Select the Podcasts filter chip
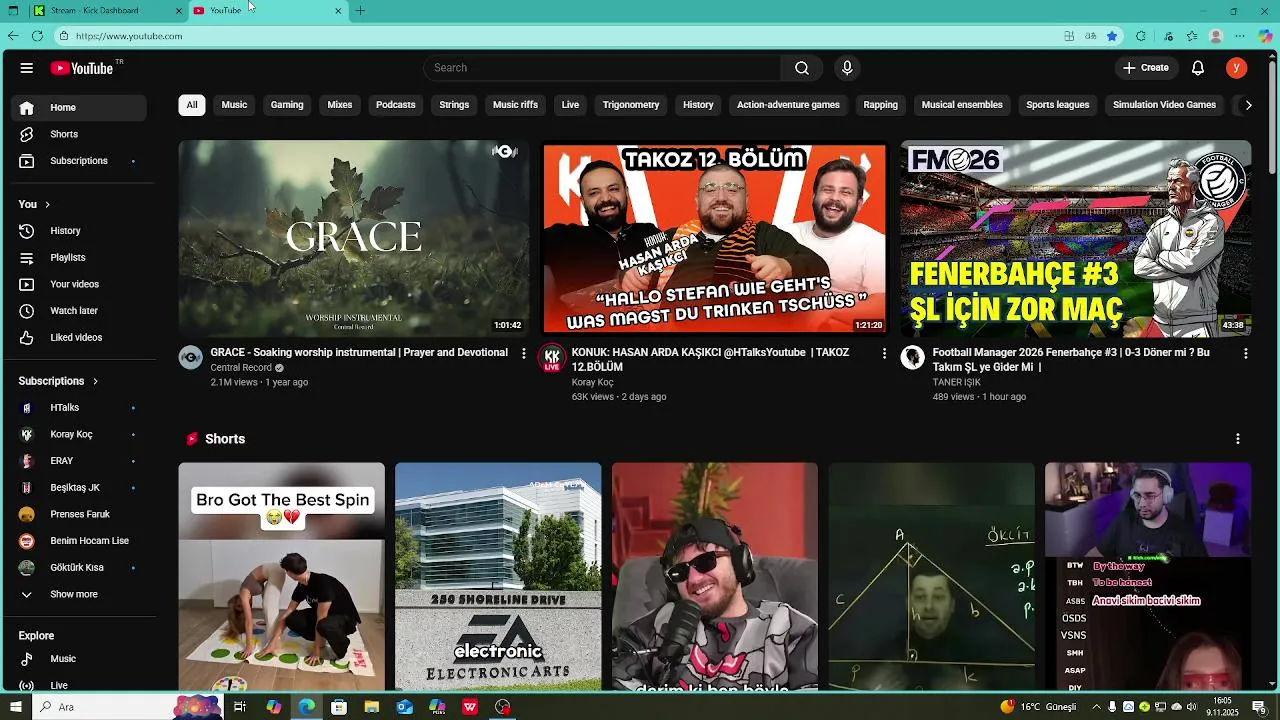The height and width of the screenshot is (720, 1280). click(x=396, y=105)
